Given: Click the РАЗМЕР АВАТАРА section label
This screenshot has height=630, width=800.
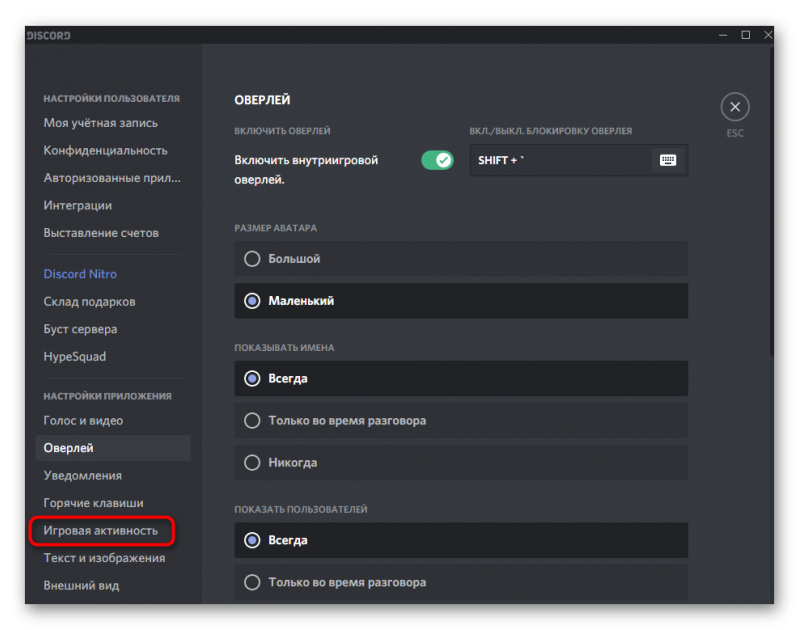Looking at the screenshot, I should click(x=276, y=228).
